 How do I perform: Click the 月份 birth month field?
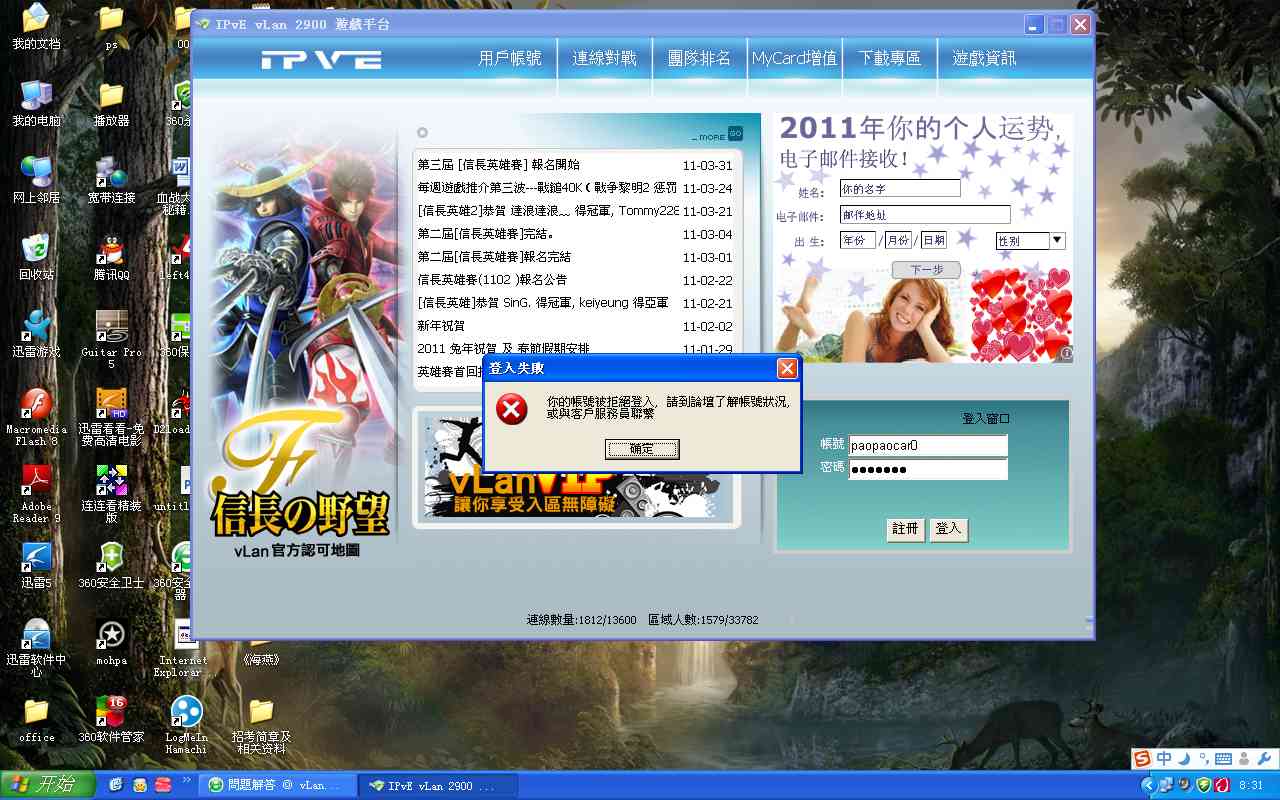coord(898,240)
